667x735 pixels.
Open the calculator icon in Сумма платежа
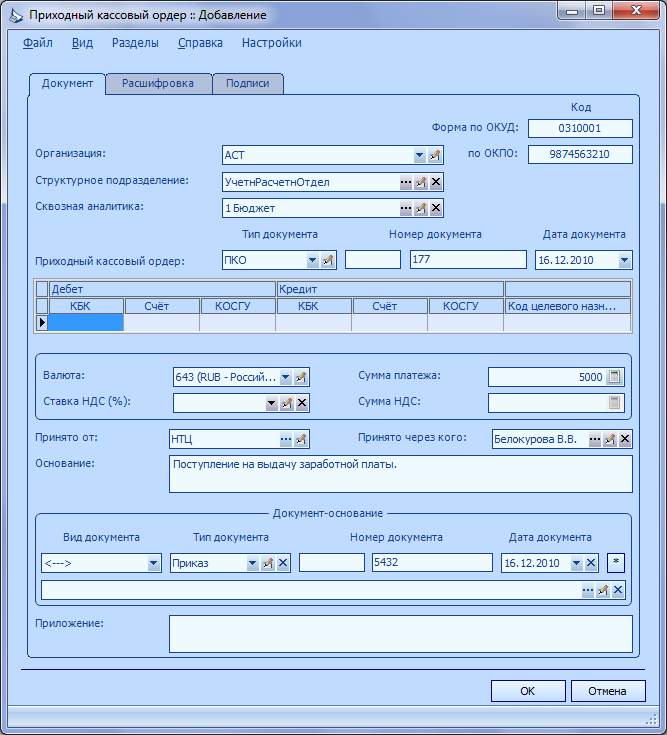point(615,377)
